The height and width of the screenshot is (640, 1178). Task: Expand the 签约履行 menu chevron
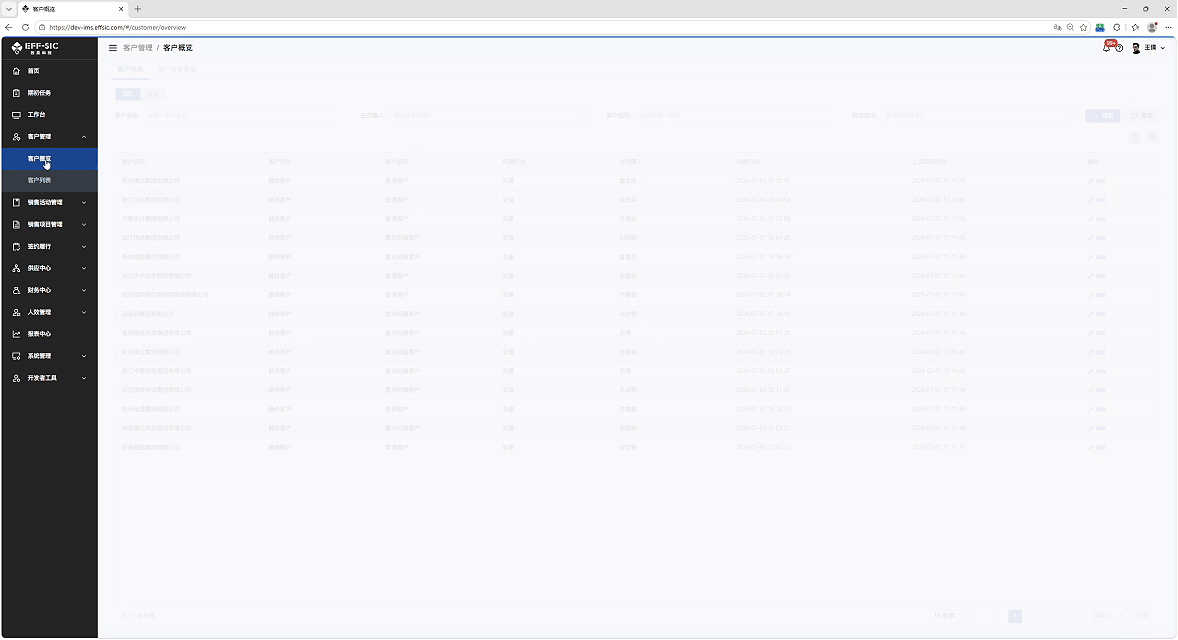click(x=84, y=246)
